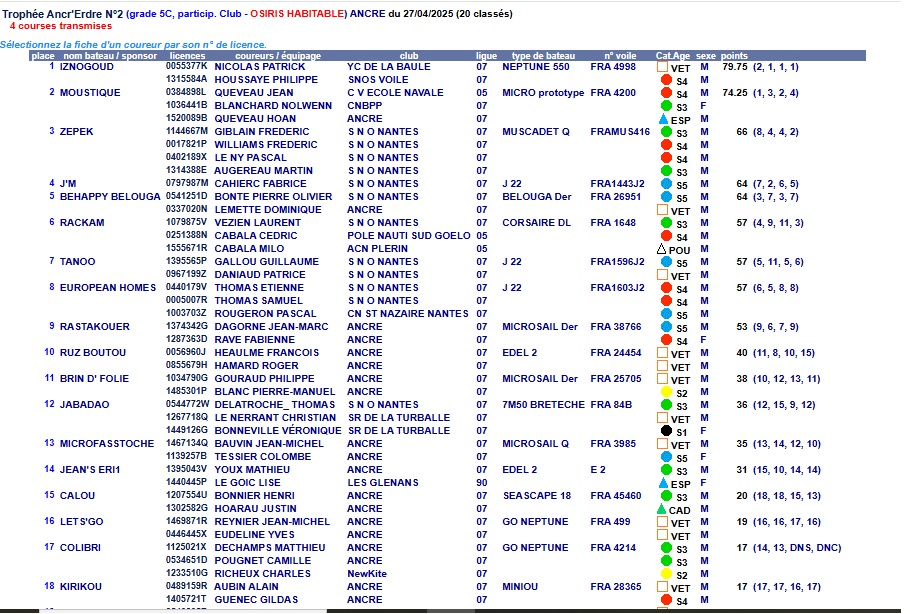Click the boat name EUROPEAN HOMES
This screenshot has width=910, height=614.
pyautogui.click(x=108, y=287)
